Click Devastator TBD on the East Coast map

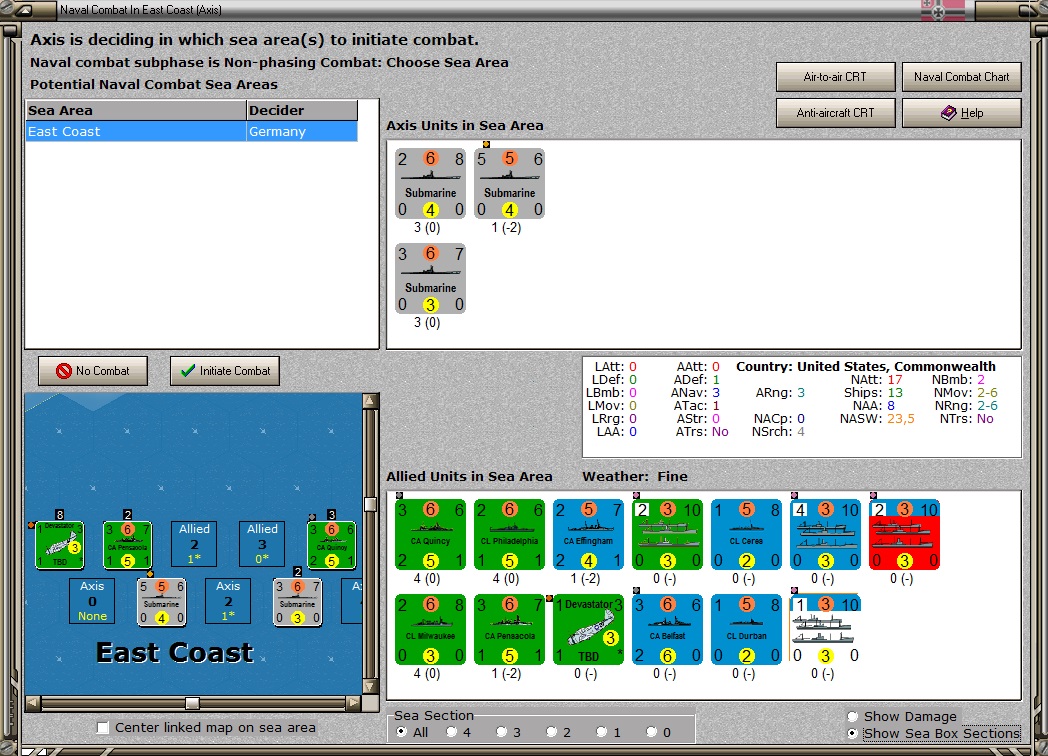tap(59, 545)
